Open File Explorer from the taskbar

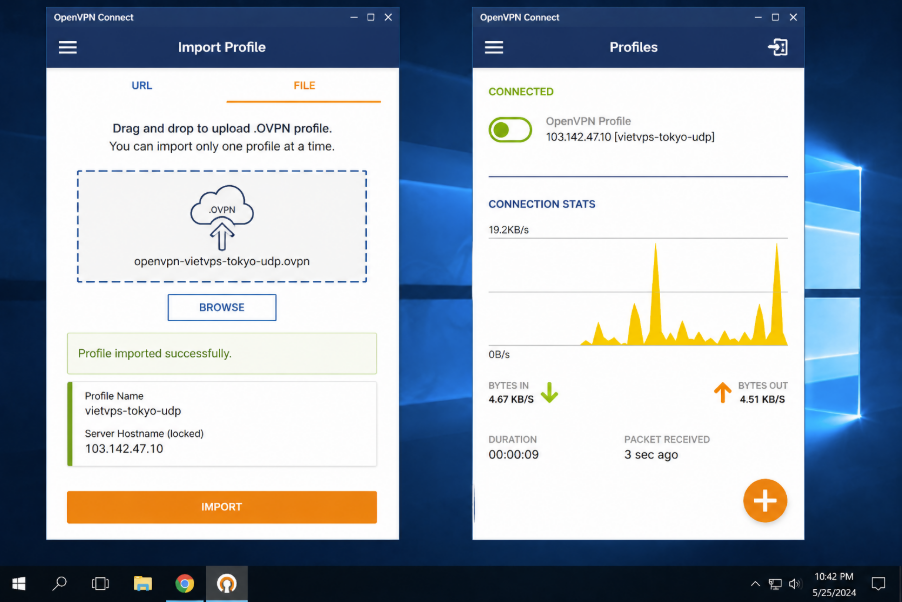click(143, 584)
